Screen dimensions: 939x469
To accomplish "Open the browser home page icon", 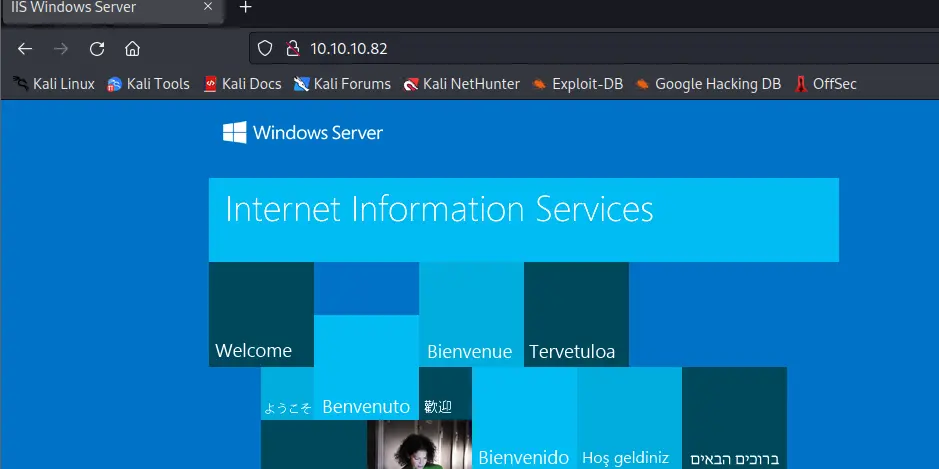I will tap(132, 49).
